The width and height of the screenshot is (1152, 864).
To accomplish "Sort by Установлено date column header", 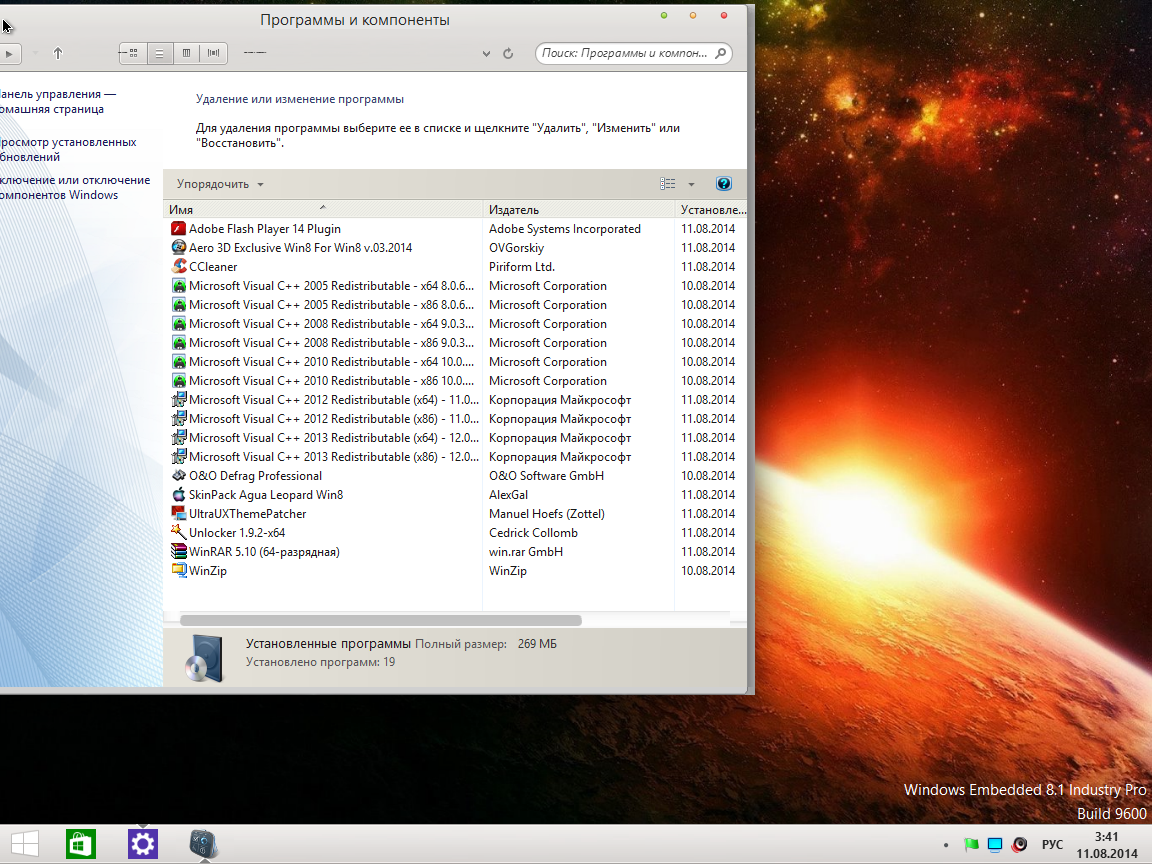I will click(x=711, y=209).
